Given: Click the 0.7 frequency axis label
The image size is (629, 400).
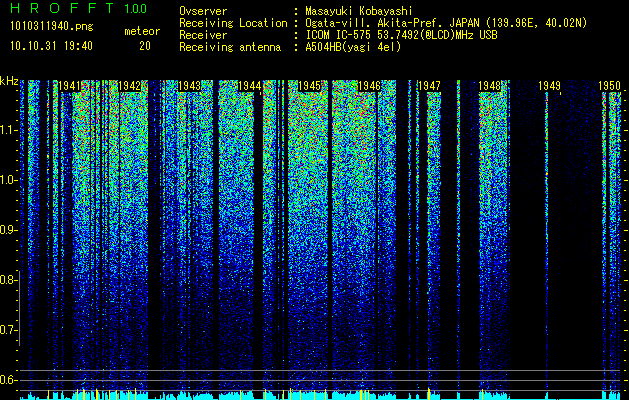Looking at the screenshot, I should (x=8, y=330).
